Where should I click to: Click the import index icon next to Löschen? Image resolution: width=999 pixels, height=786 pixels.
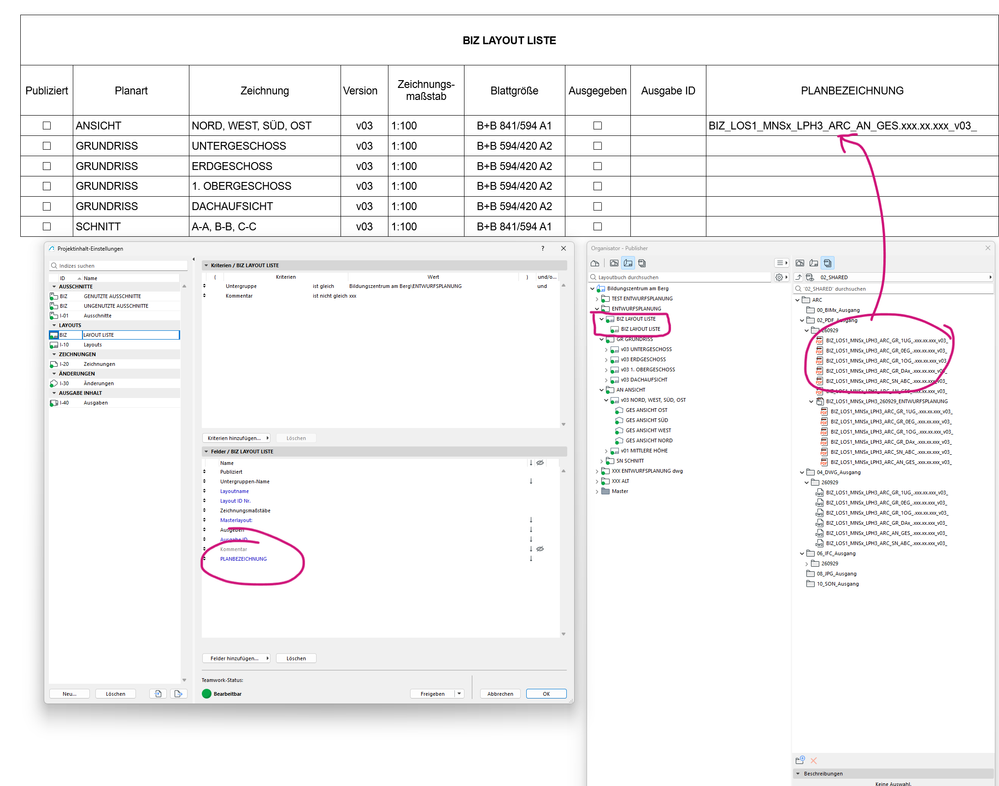pyautogui.click(x=158, y=694)
